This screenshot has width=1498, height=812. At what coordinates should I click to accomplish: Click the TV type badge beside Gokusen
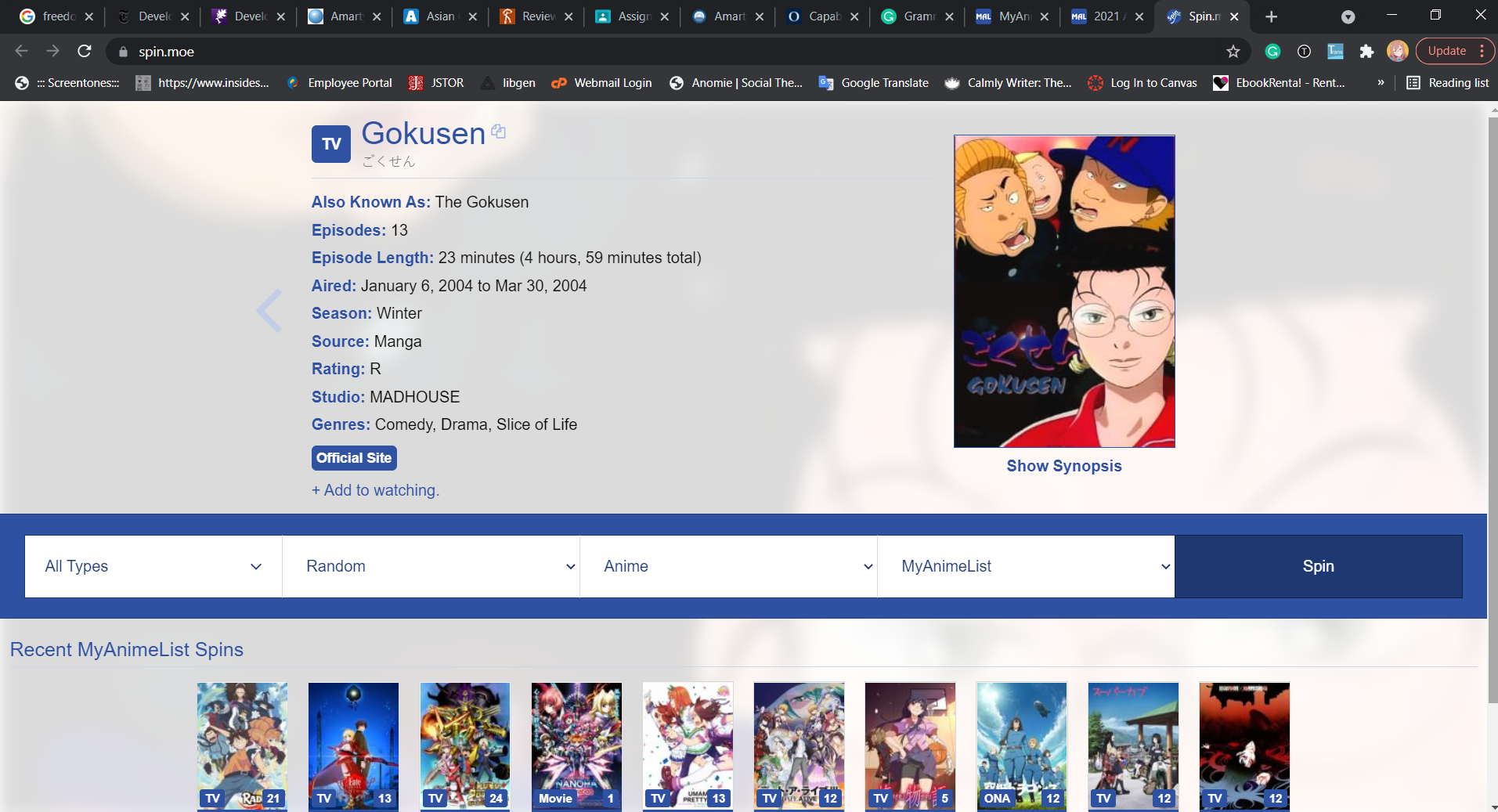click(x=331, y=144)
